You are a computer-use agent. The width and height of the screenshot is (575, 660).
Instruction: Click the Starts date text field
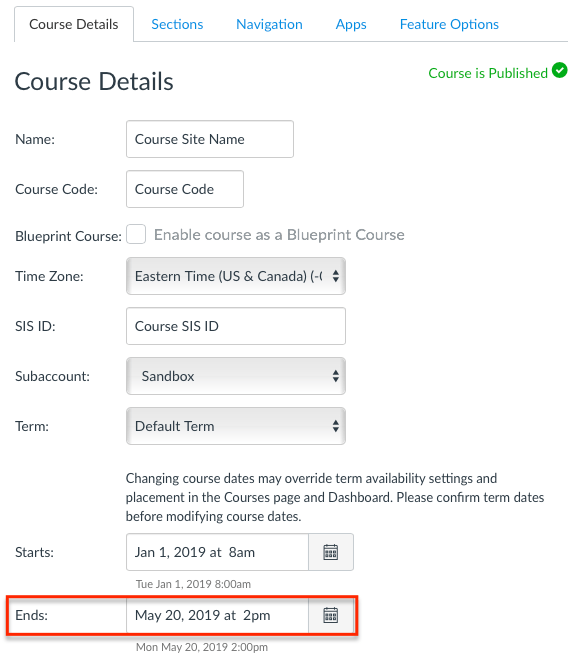[218, 552]
